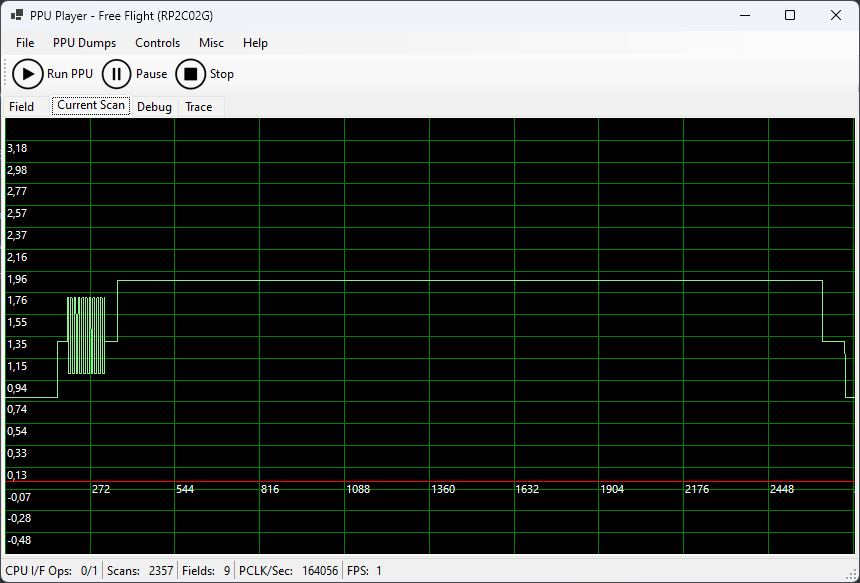Click the 2,98 voltage axis label
860x583 pixels.
(x=17, y=170)
